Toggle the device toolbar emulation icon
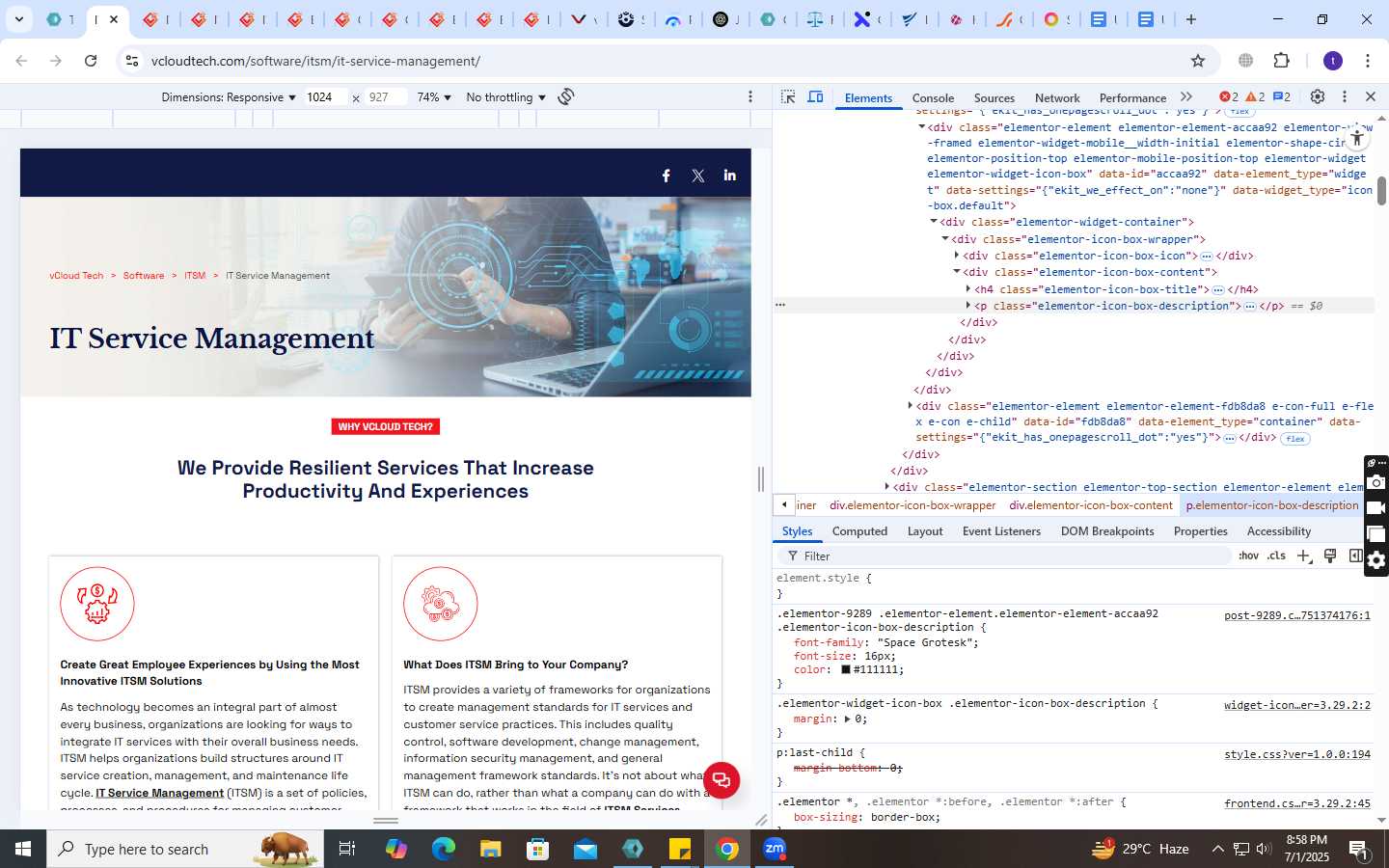This screenshot has height=868, width=1389. click(x=815, y=97)
